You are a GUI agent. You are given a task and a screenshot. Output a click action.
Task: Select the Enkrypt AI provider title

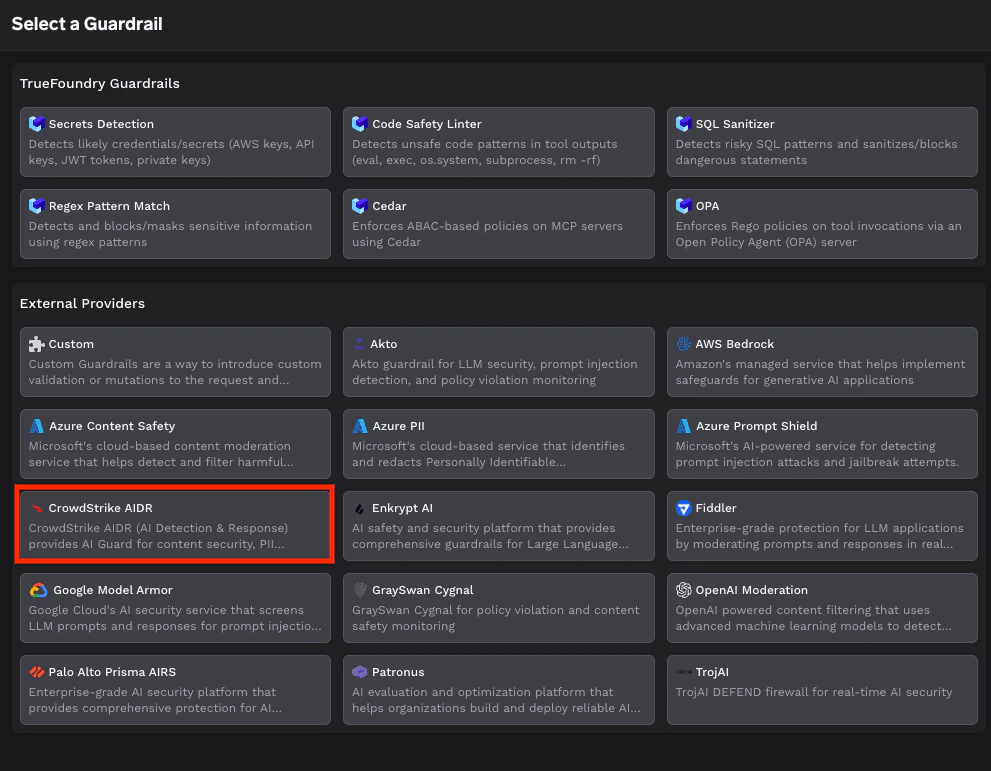pos(403,508)
